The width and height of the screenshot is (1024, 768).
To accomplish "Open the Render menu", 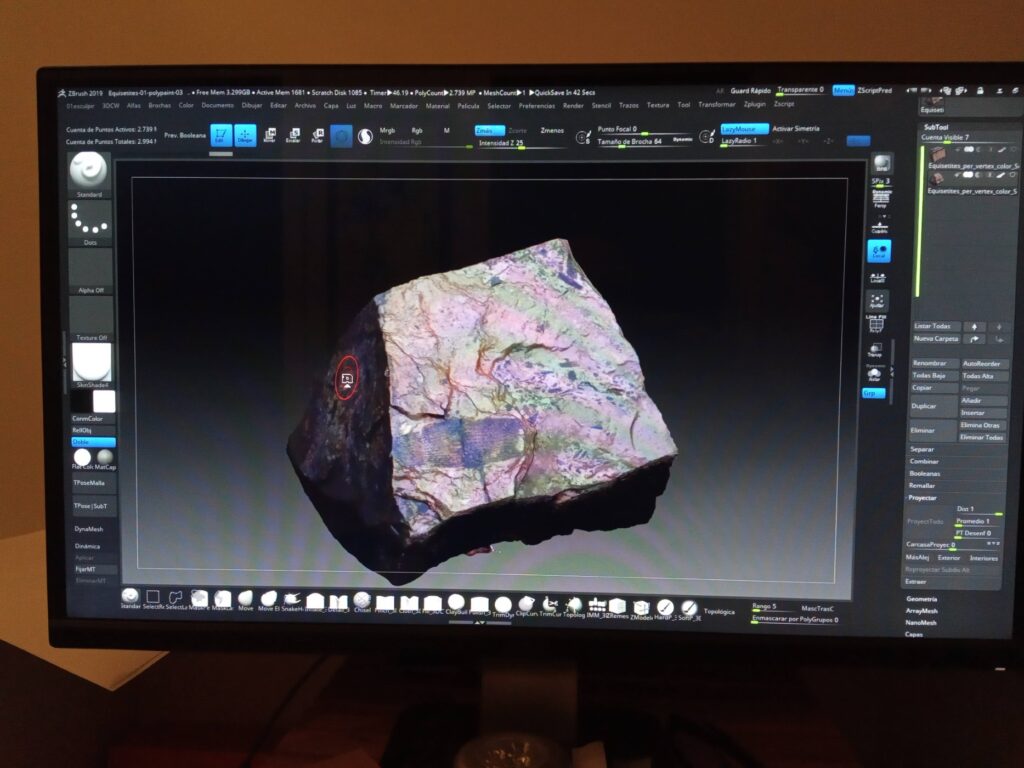I will 573,105.
